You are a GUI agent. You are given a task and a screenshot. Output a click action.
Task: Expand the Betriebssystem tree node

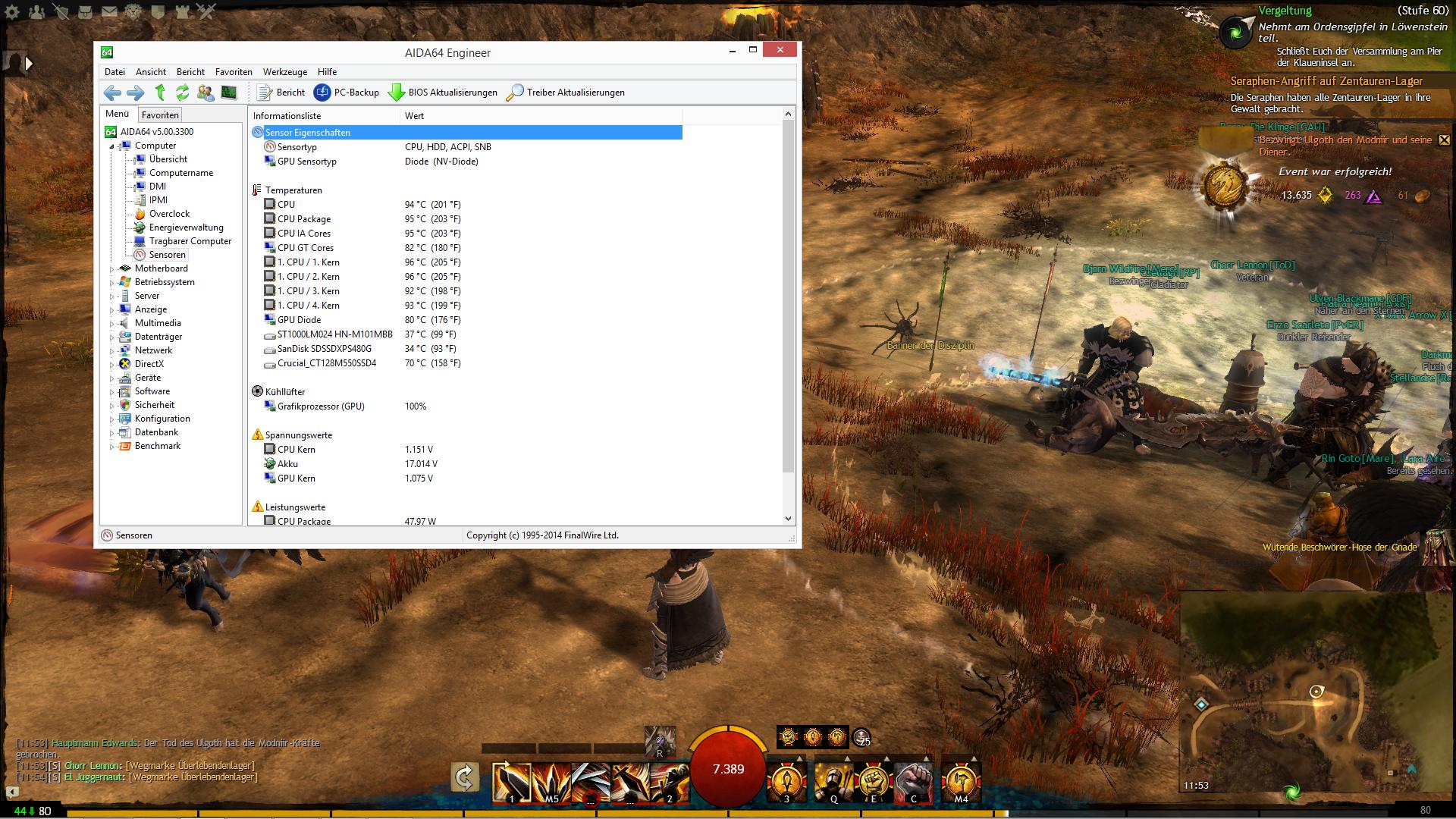[x=112, y=282]
